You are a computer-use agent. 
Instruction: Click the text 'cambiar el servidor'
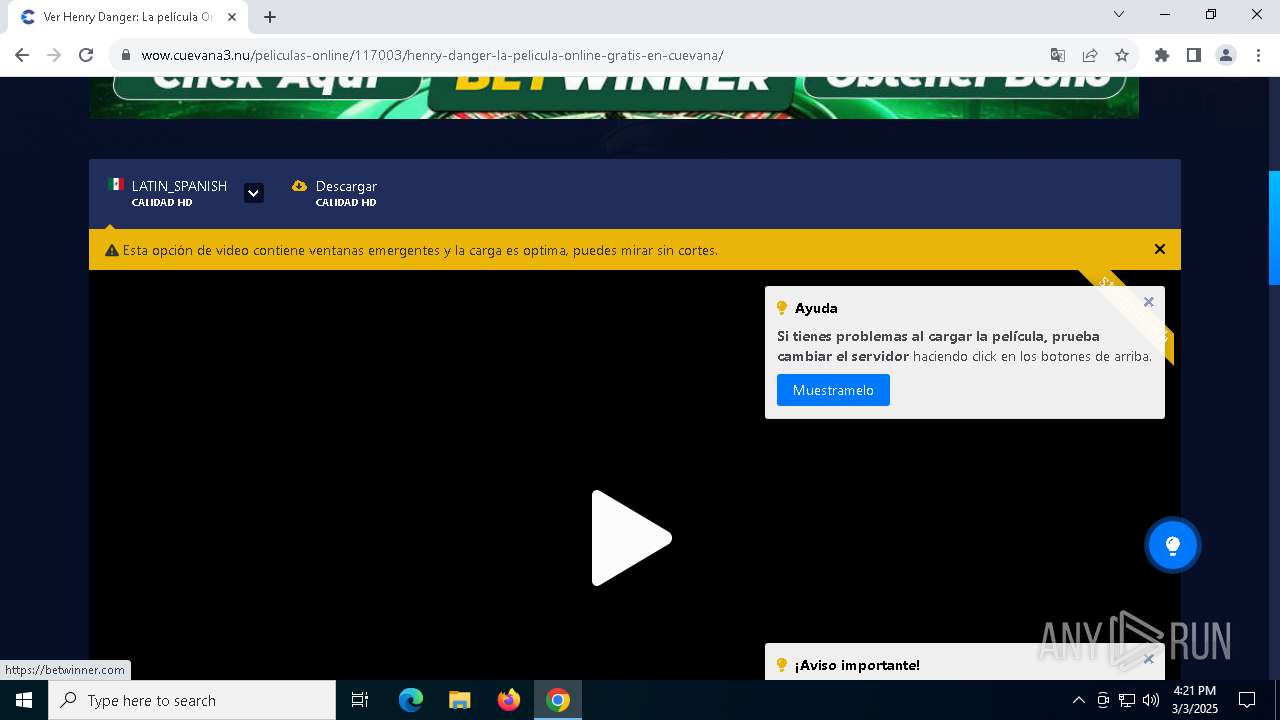pyautogui.click(x=843, y=356)
